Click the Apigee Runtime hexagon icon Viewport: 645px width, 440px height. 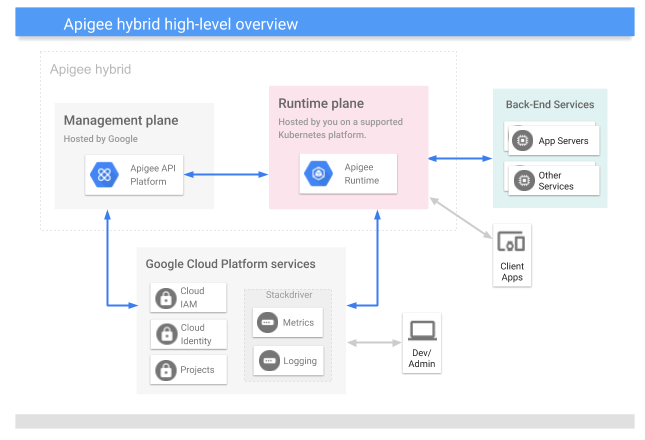point(319,174)
